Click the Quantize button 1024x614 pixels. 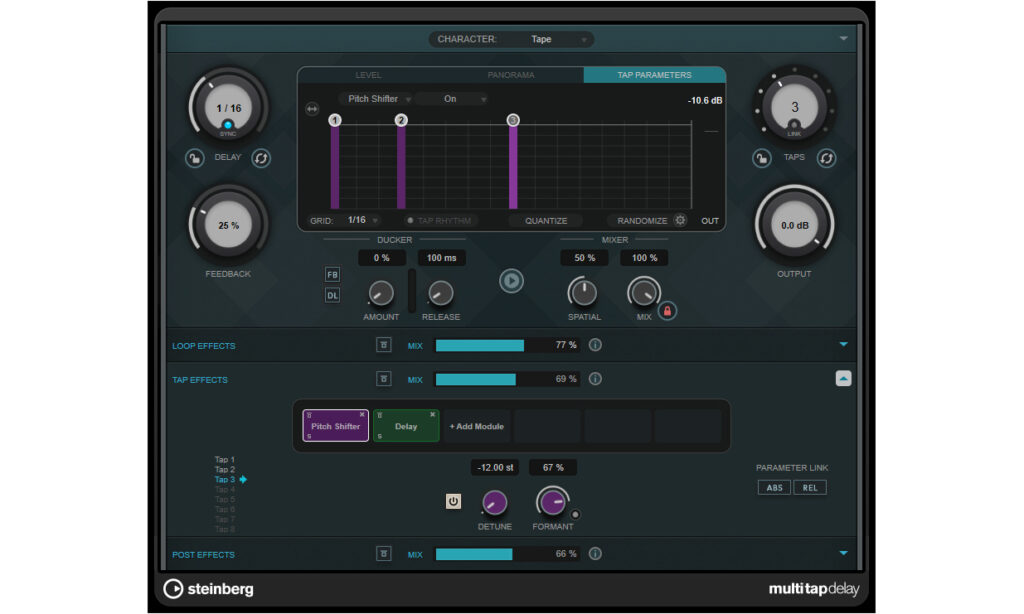click(546, 221)
